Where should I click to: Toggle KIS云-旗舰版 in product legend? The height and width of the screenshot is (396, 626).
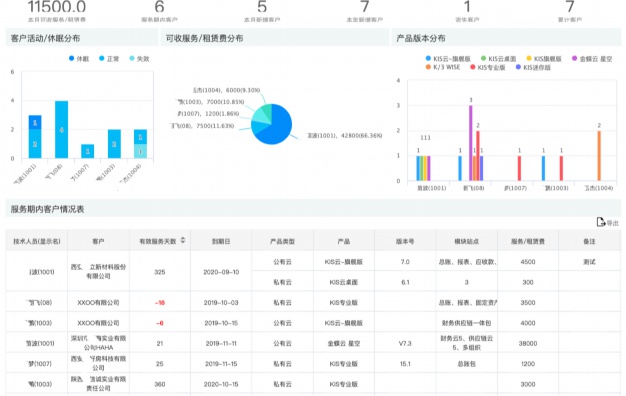click(x=448, y=59)
